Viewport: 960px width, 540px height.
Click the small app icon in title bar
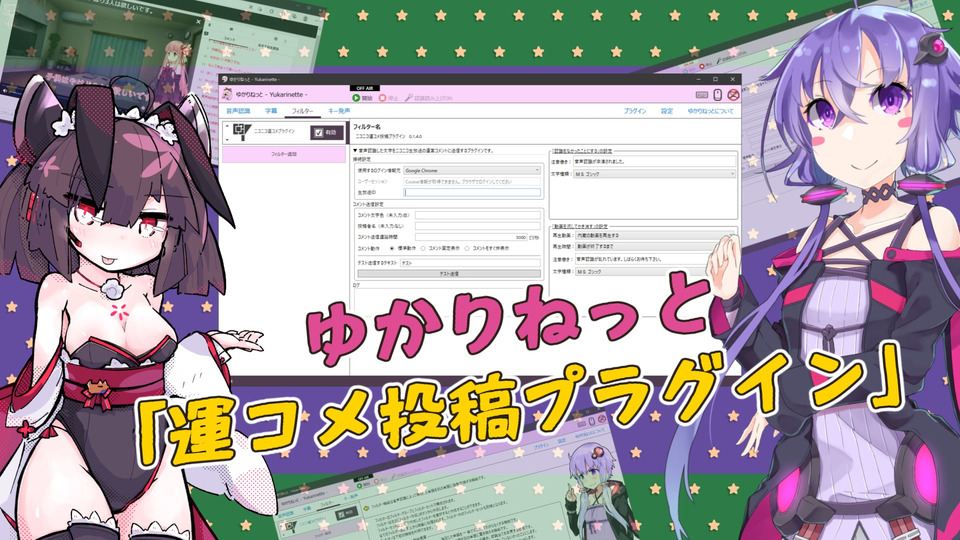225,79
